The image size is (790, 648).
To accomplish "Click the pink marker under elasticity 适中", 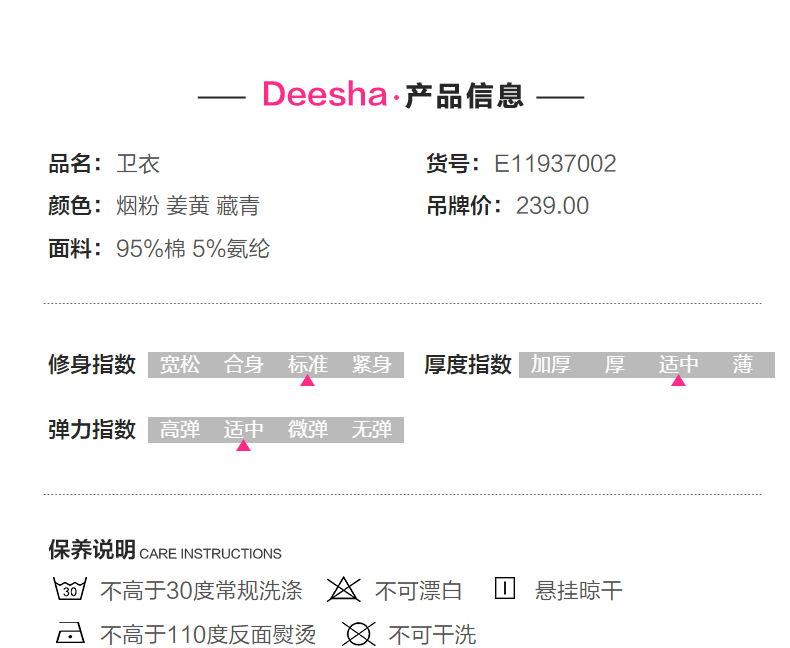I will click(243, 445).
